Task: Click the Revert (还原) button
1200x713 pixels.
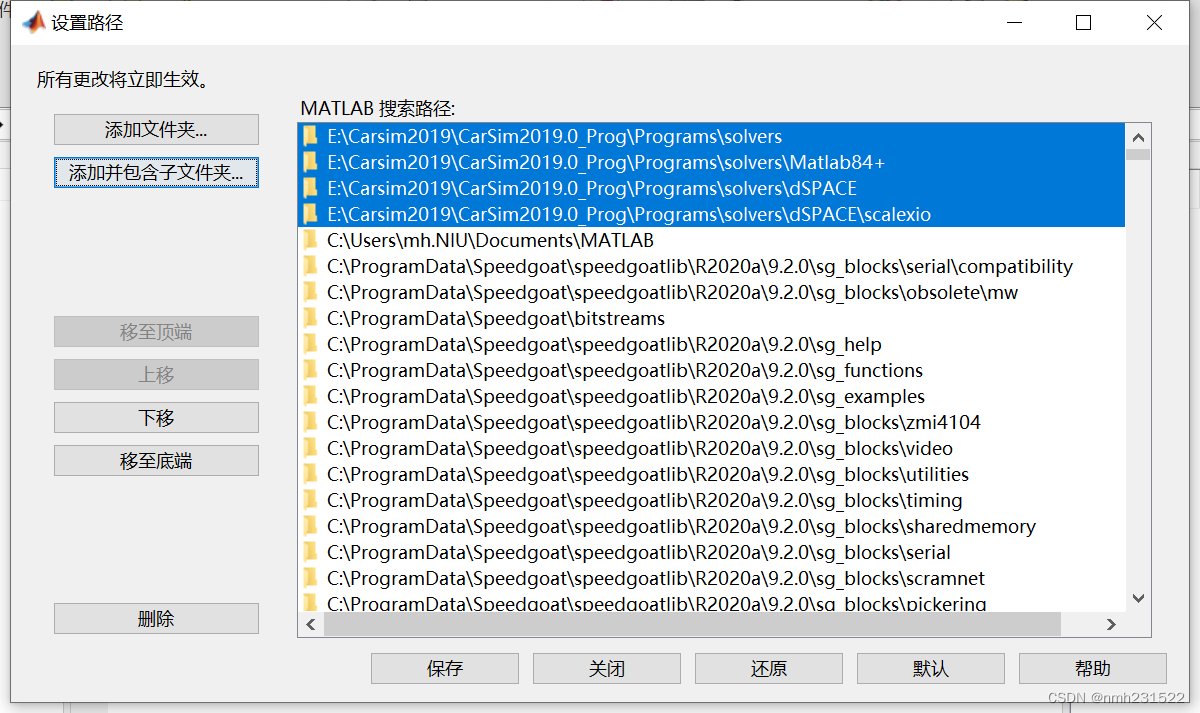Action: coord(769,669)
